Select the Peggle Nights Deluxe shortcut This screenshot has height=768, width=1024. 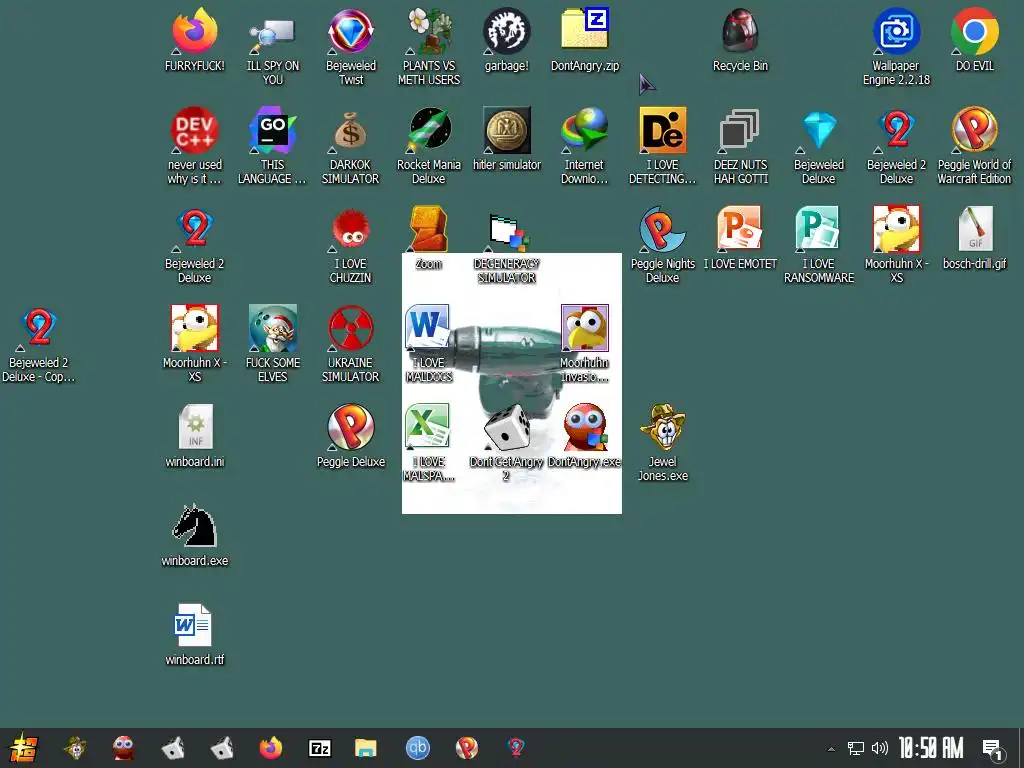[x=663, y=246]
